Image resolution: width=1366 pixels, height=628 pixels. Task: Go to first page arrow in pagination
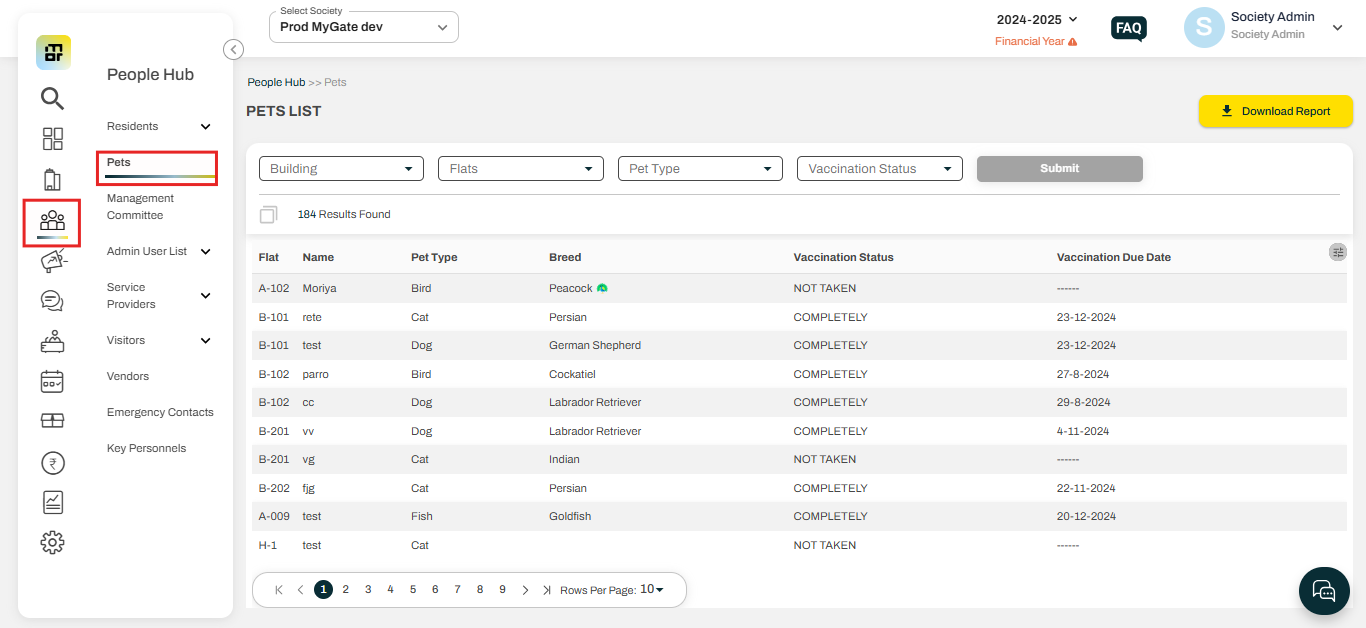[279, 590]
